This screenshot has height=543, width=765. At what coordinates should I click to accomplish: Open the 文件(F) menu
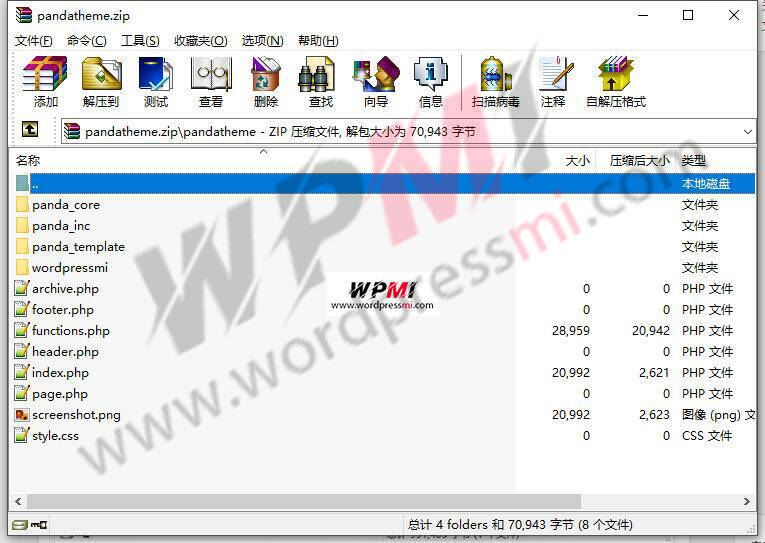point(34,41)
